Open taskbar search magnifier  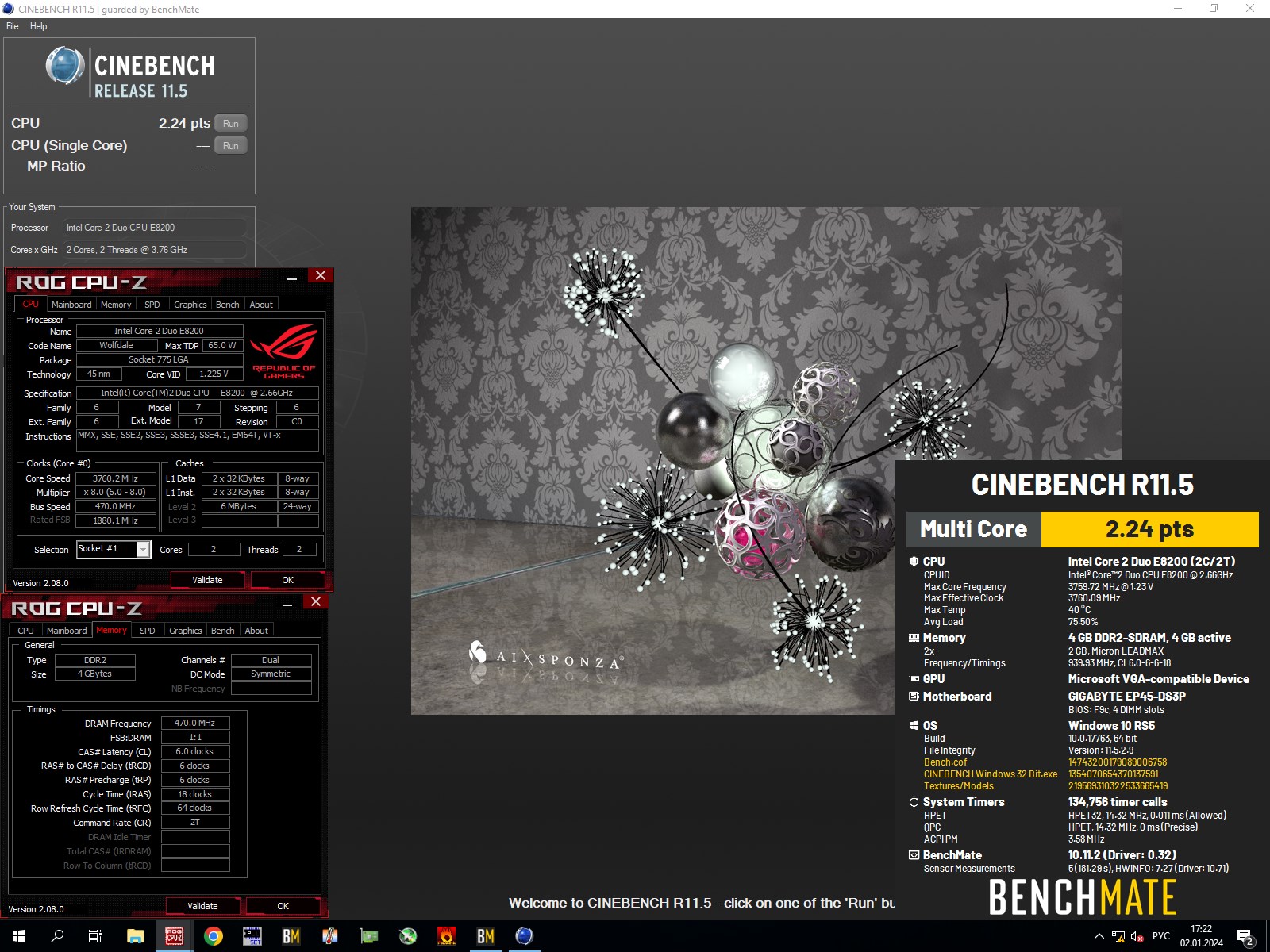(x=57, y=936)
